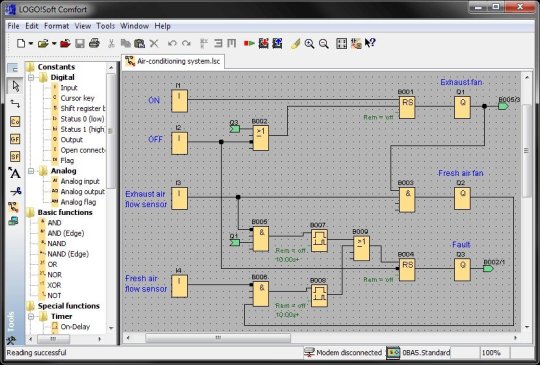The image size is (540, 365).
Task: Select the Air-conditioning system.lsc tab
Action: coord(173,62)
